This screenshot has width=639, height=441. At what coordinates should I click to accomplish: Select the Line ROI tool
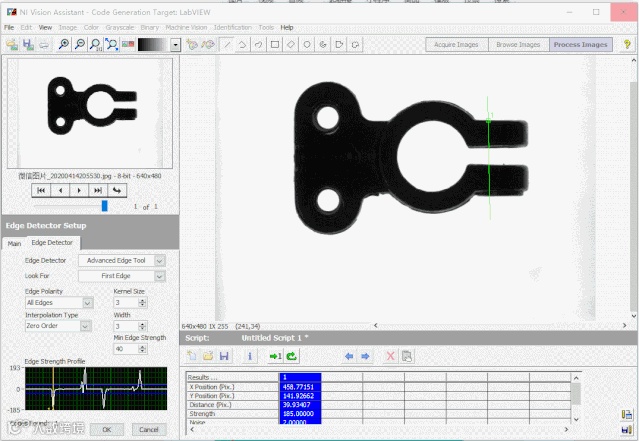coord(227,44)
